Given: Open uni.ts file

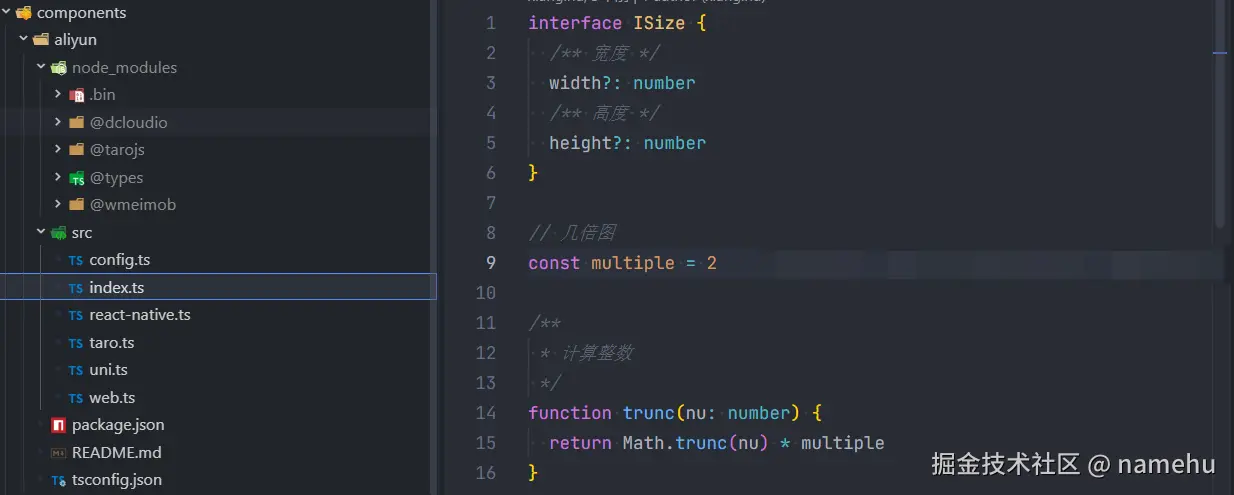Looking at the screenshot, I should (217, 369).
